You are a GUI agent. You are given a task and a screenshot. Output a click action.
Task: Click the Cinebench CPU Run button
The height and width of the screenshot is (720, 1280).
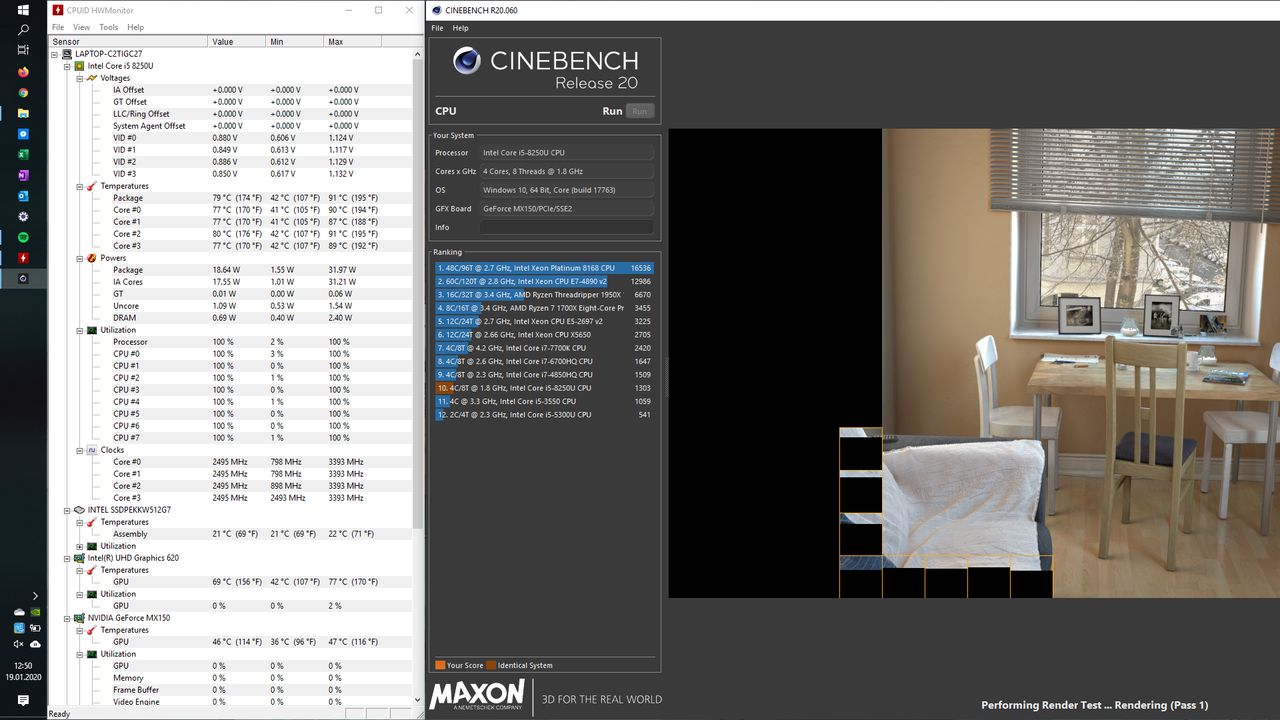(x=640, y=111)
